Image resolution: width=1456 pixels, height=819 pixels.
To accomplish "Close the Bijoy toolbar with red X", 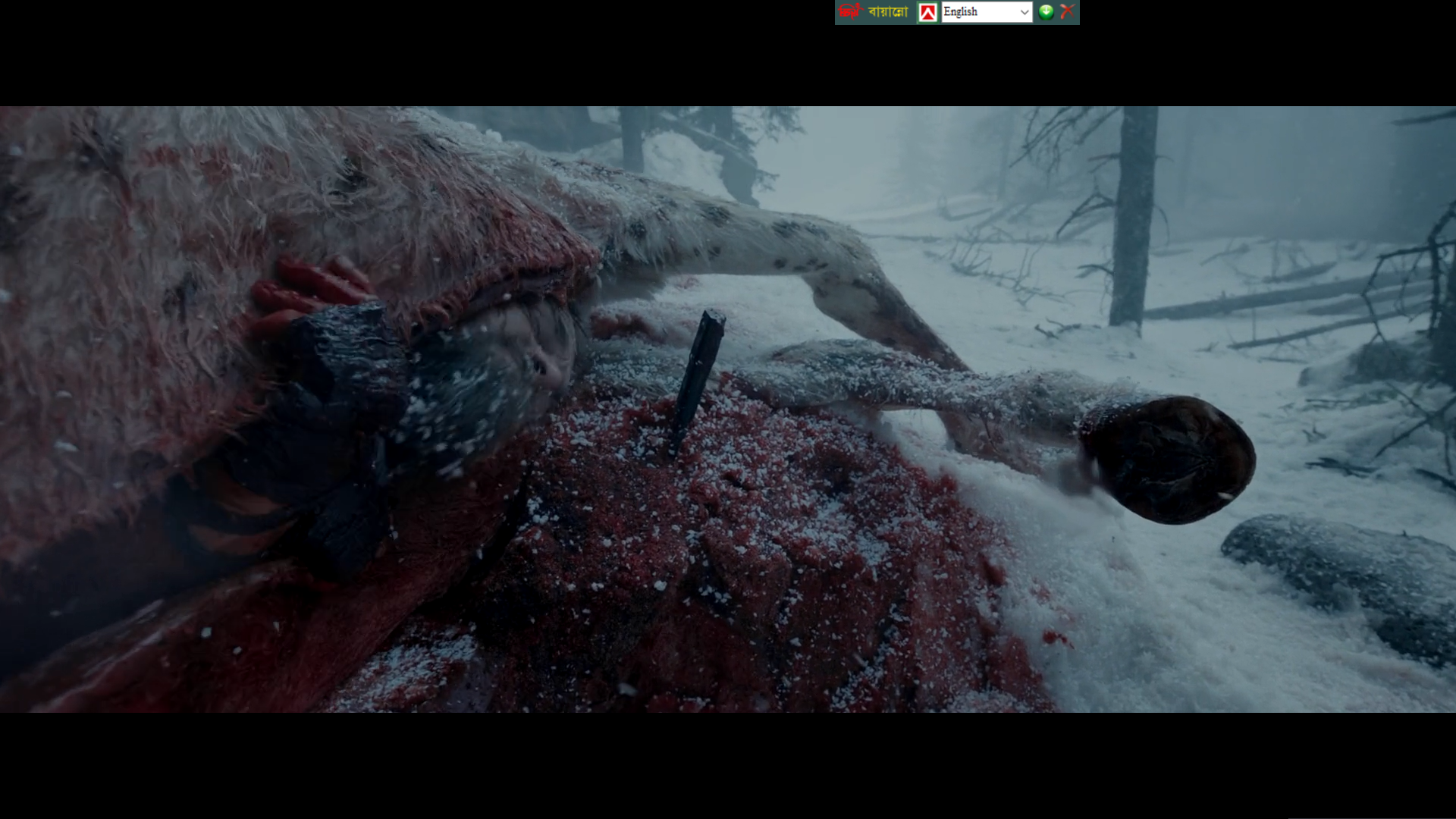I will pos(1067,11).
